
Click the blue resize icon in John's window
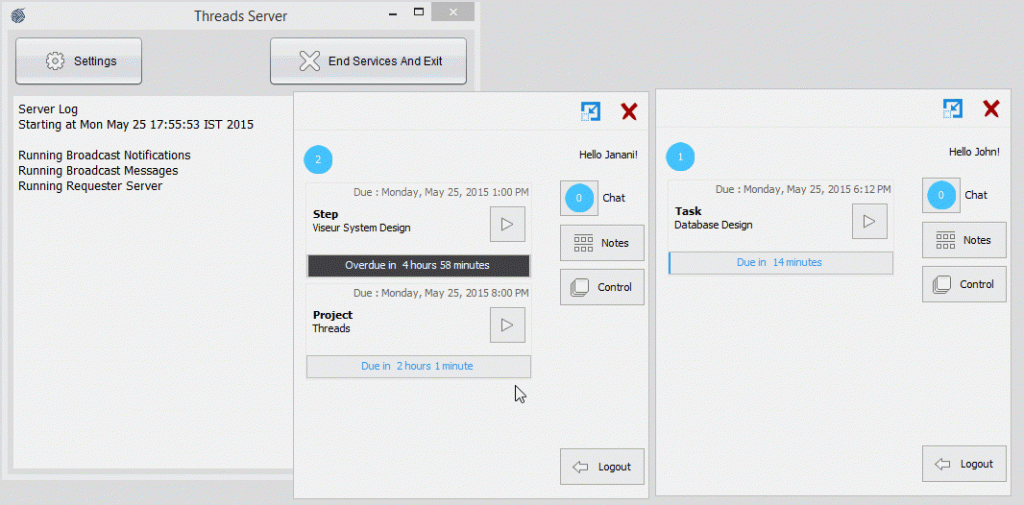point(953,109)
